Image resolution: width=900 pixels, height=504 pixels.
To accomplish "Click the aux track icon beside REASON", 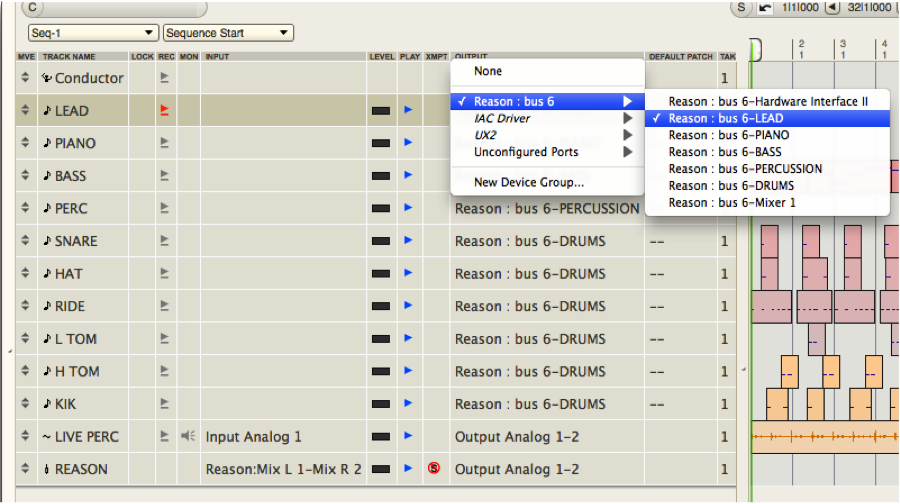I will pos(46,469).
